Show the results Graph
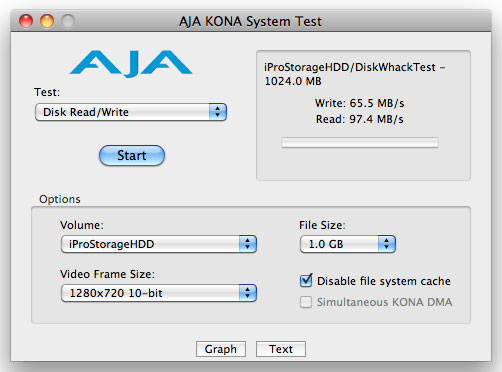The height and width of the screenshot is (372, 502). point(221,349)
